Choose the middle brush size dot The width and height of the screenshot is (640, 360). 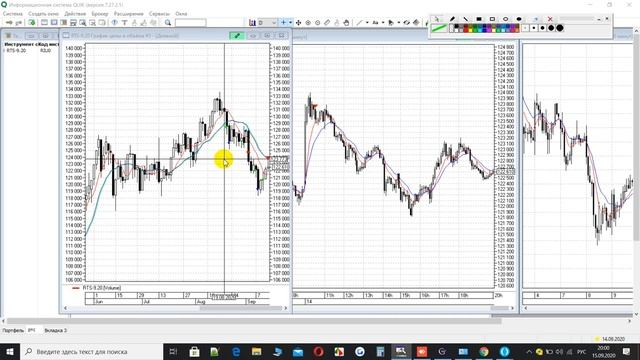[542, 28]
